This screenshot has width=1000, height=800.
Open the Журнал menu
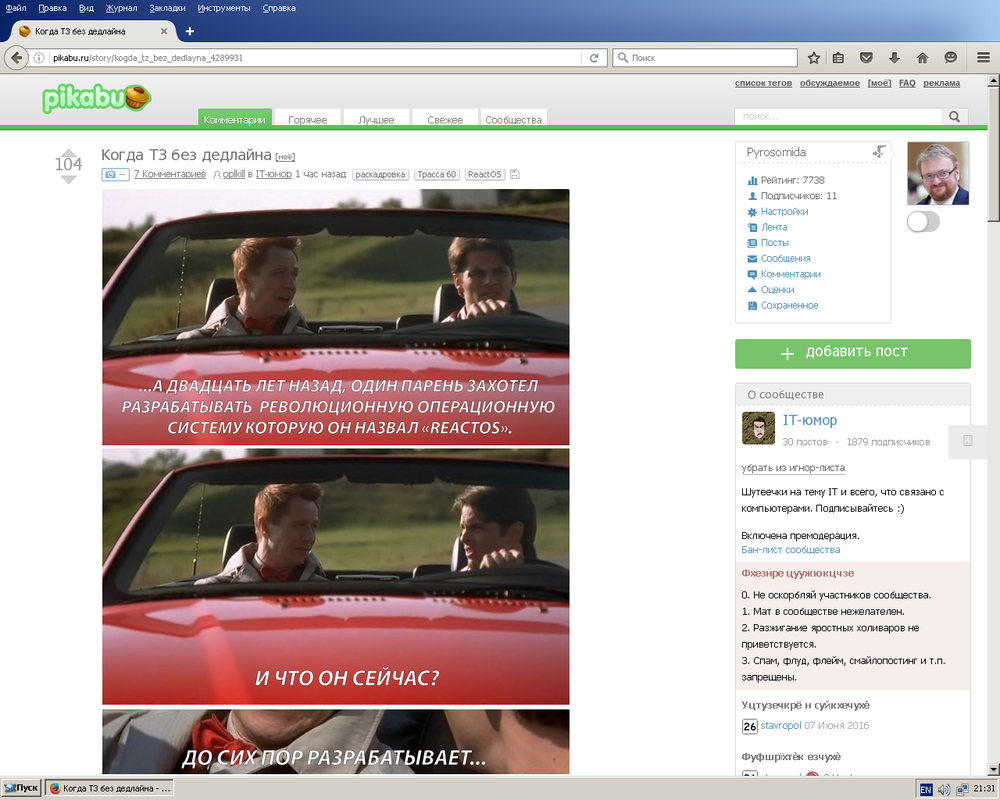pos(121,8)
